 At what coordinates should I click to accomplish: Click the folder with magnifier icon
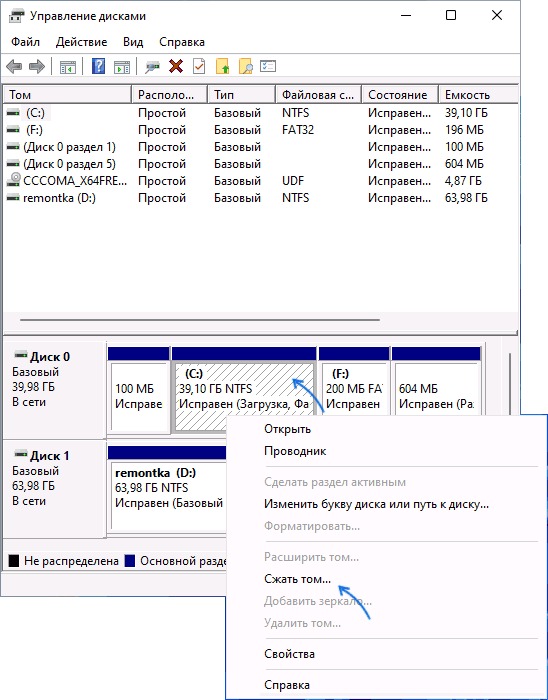[x=245, y=67]
